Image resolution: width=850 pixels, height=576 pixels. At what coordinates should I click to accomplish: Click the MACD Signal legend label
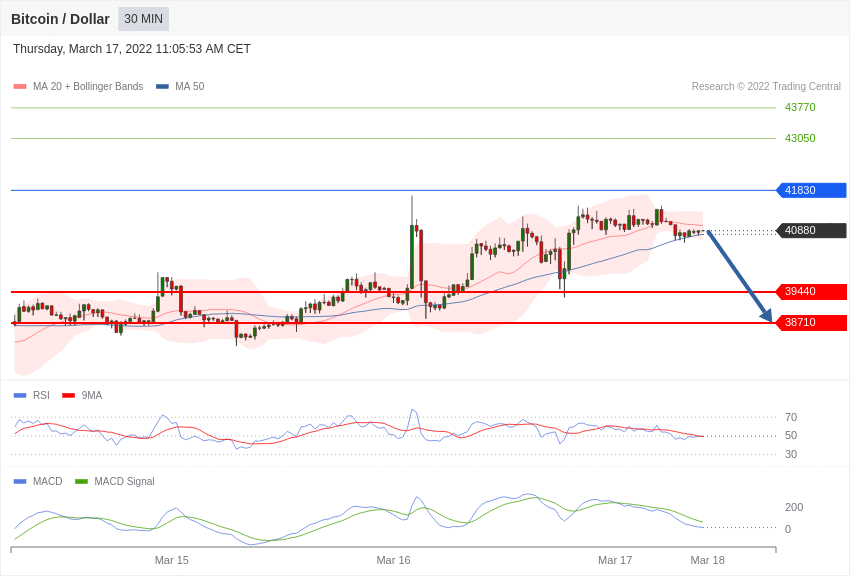click(124, 481)
